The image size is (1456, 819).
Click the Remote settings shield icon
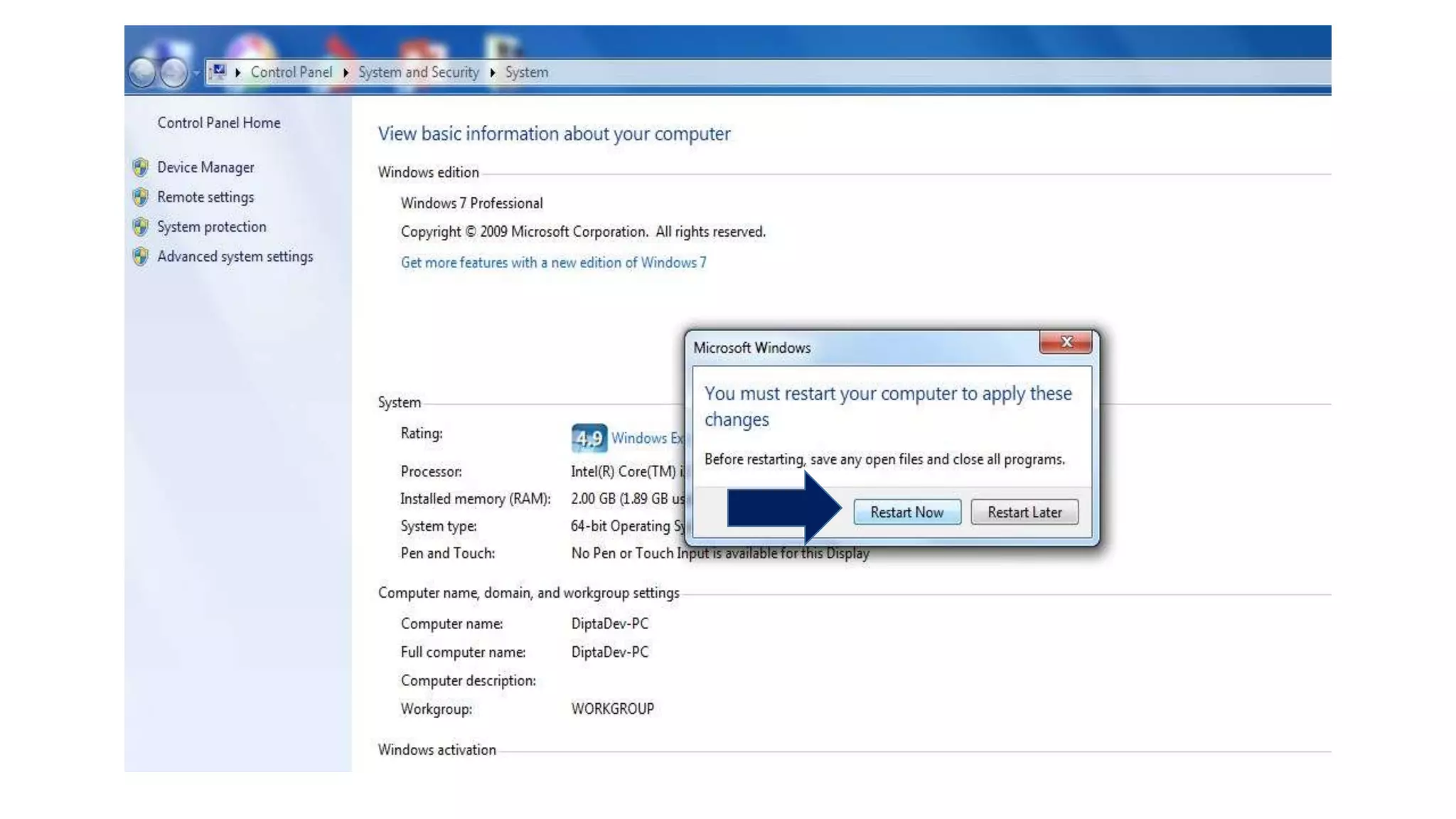pos(141,197)
